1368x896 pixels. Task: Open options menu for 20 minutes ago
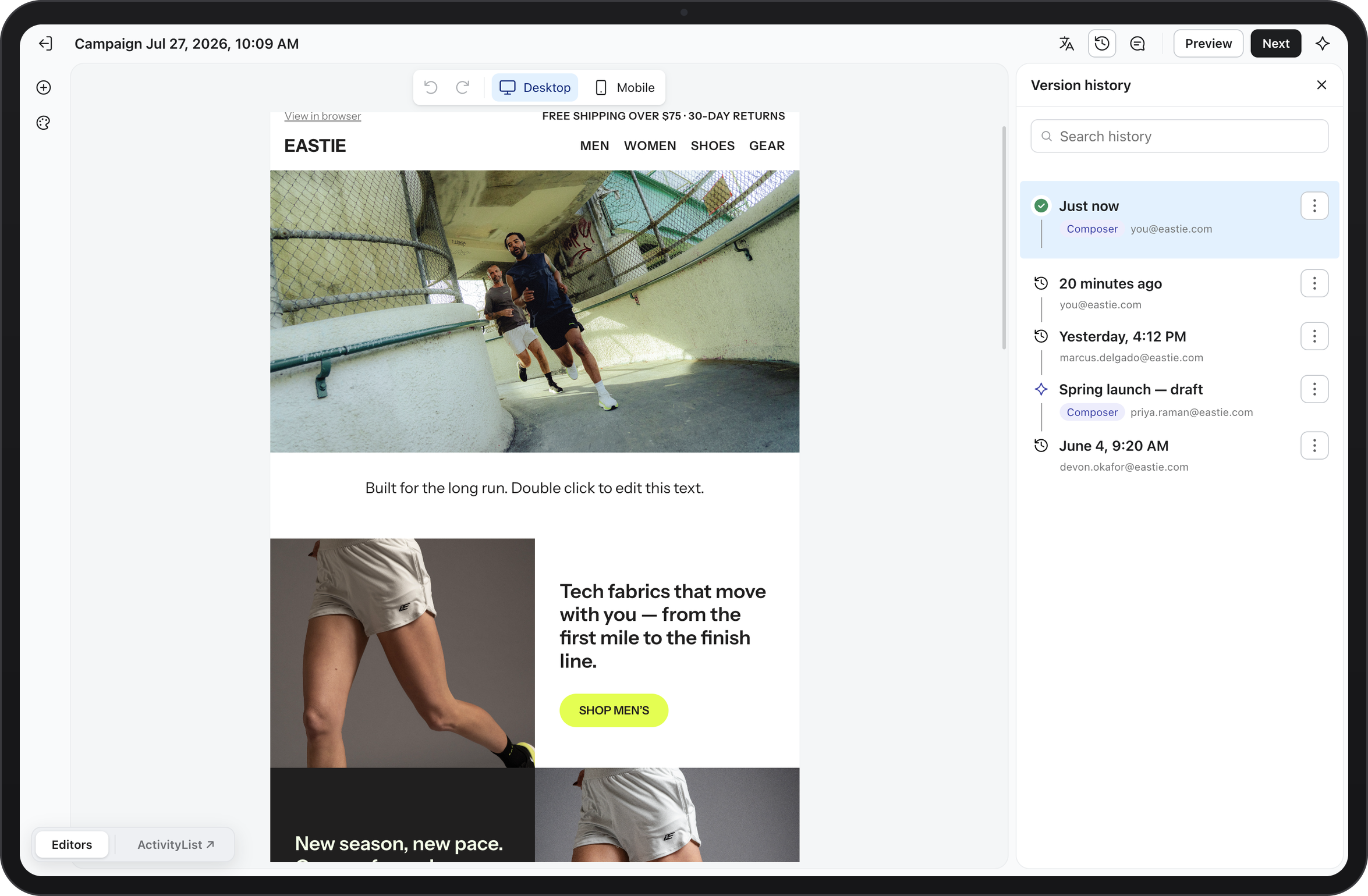coord(1314,283)
